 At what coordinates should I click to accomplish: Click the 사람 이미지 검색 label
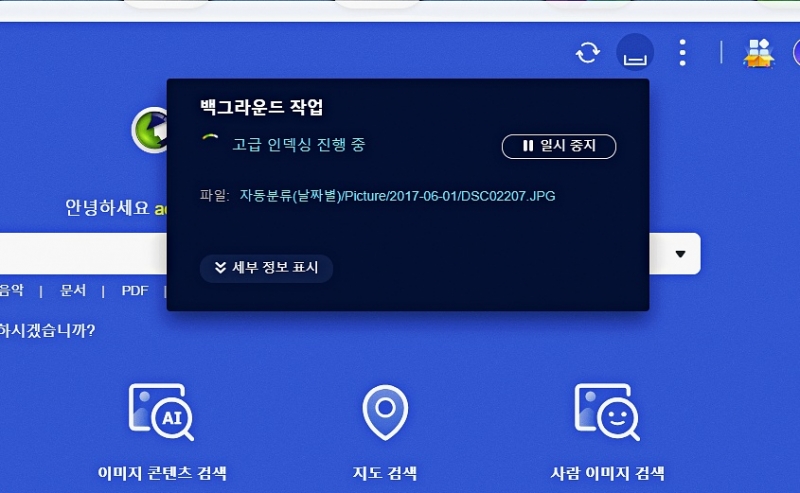point(607,473)
